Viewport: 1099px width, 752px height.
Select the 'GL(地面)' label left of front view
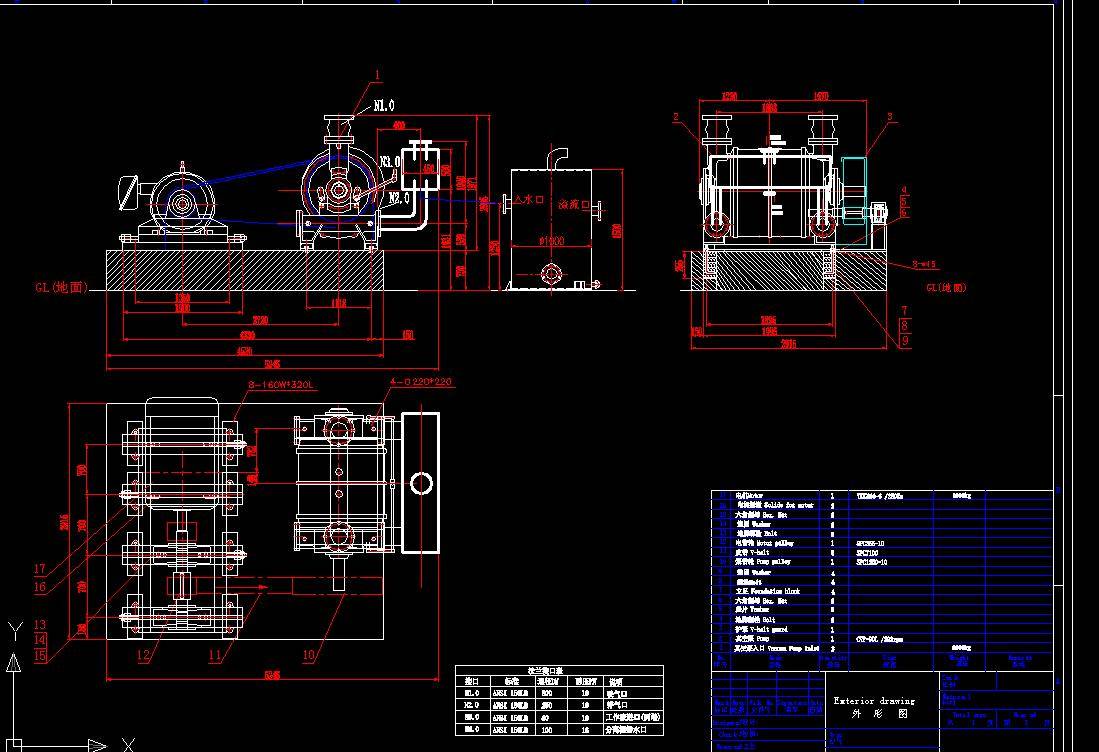point(62,287)
